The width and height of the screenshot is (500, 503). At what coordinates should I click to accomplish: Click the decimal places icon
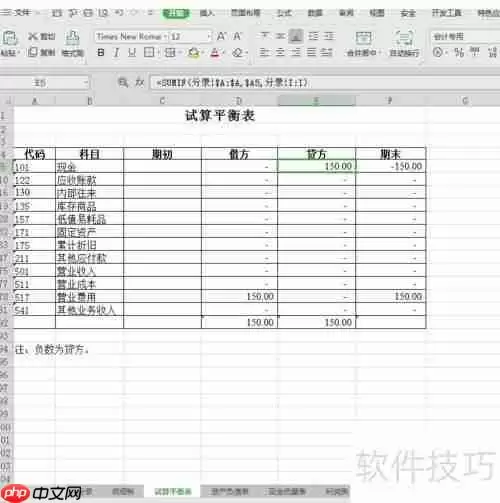pos(493,52)
